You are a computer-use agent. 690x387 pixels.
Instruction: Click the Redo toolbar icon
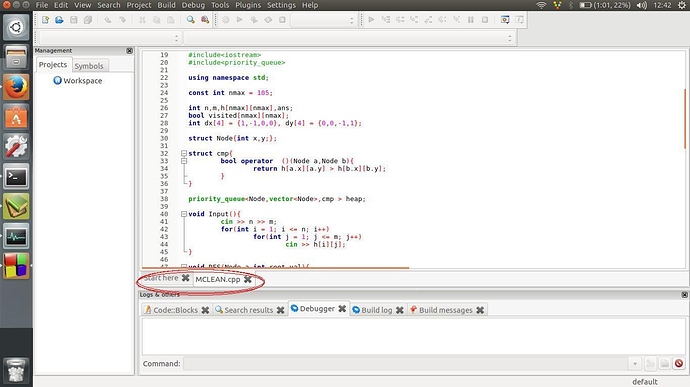122,20
